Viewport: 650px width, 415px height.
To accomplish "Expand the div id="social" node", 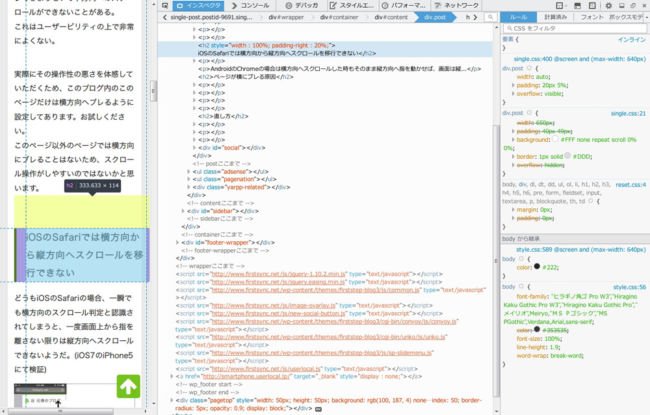I will tap(194, 148).
